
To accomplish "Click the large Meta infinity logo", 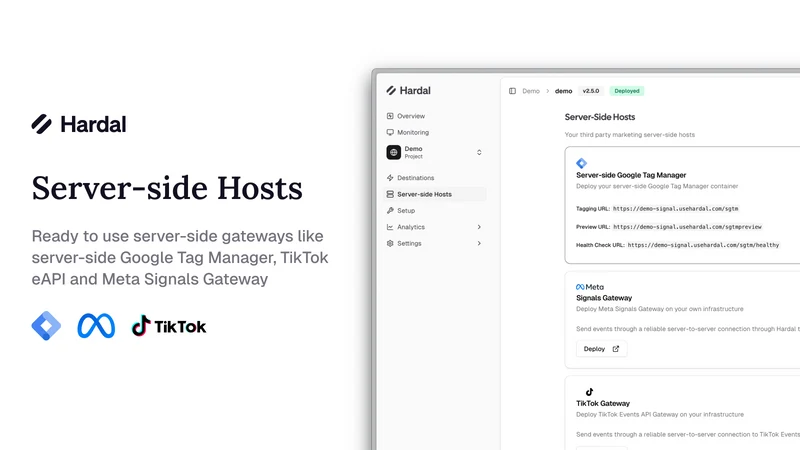I will click(96, 326).
